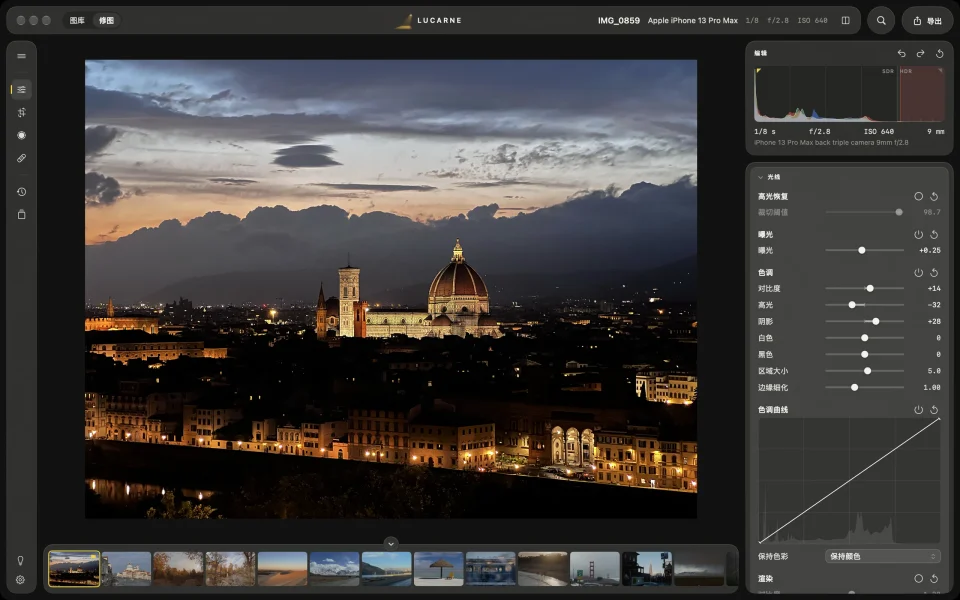Click the +0.25 exposure value
This screenshot has width=960, height=600.
tap(929, 250)
